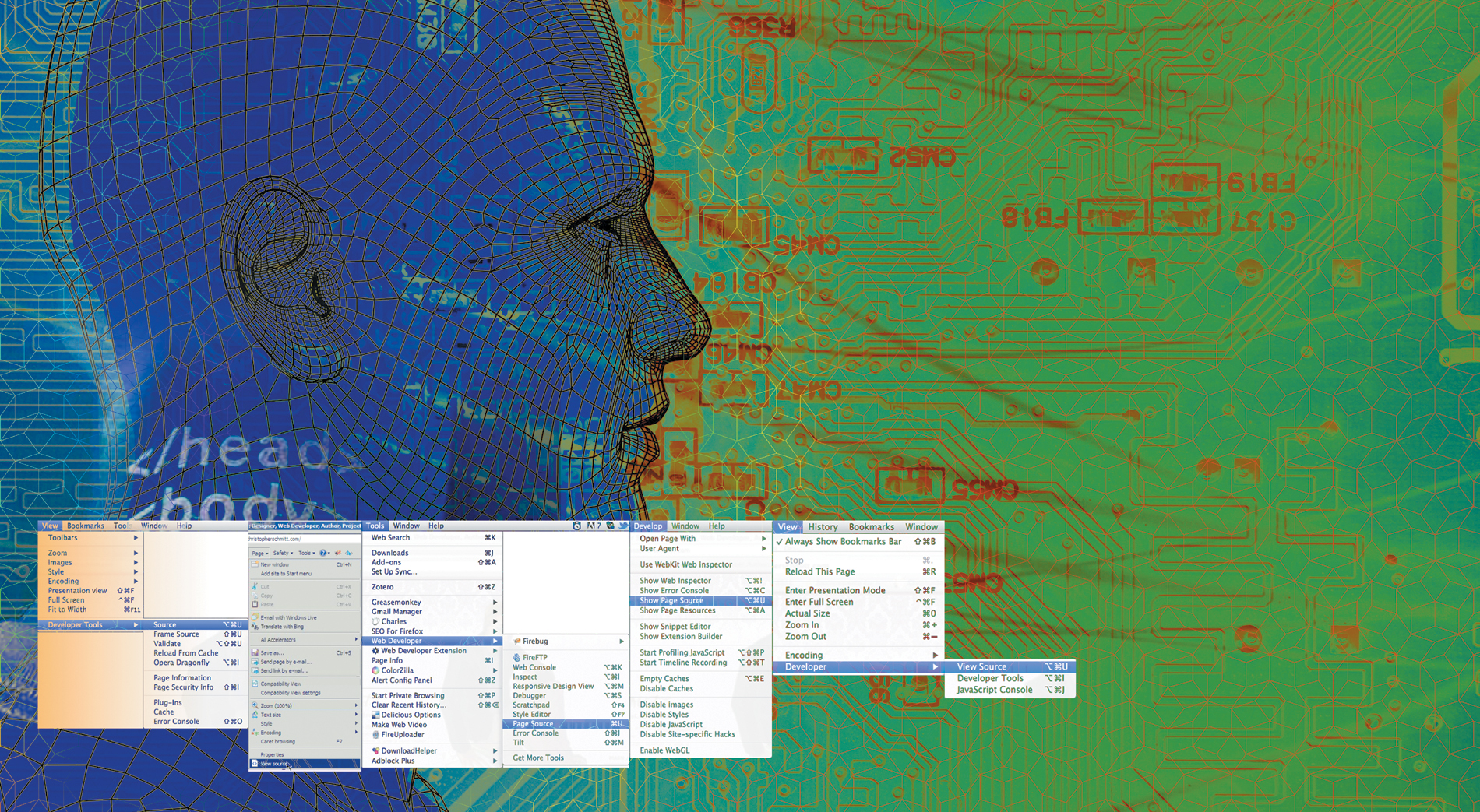Viewport: 1480px width, 812px height.
Task: Click the clock-like icon in the menu bar
Action: (576, 526)
